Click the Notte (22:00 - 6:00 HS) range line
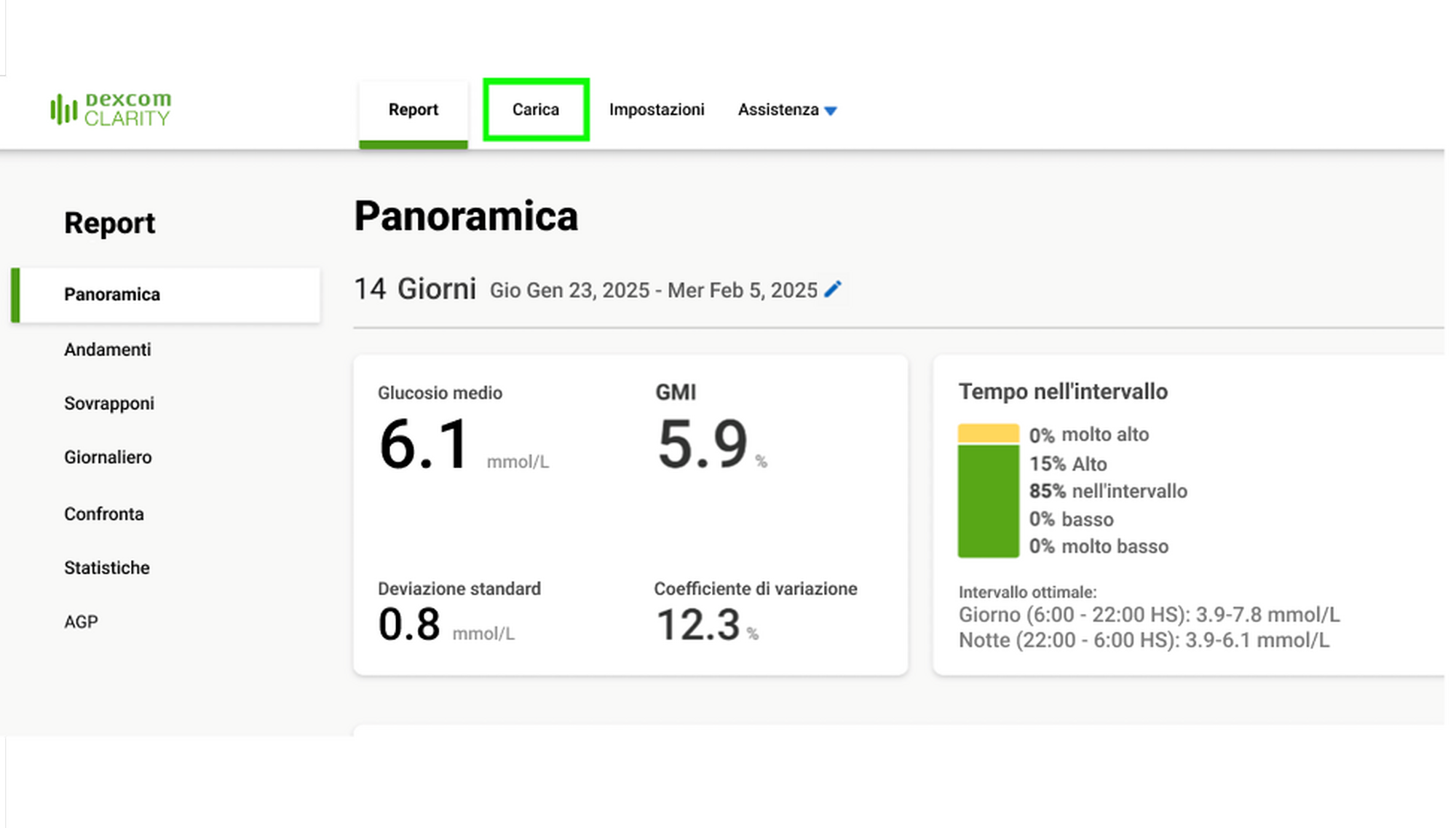This screenshot has height=828, width=1456. point(1144,641)
